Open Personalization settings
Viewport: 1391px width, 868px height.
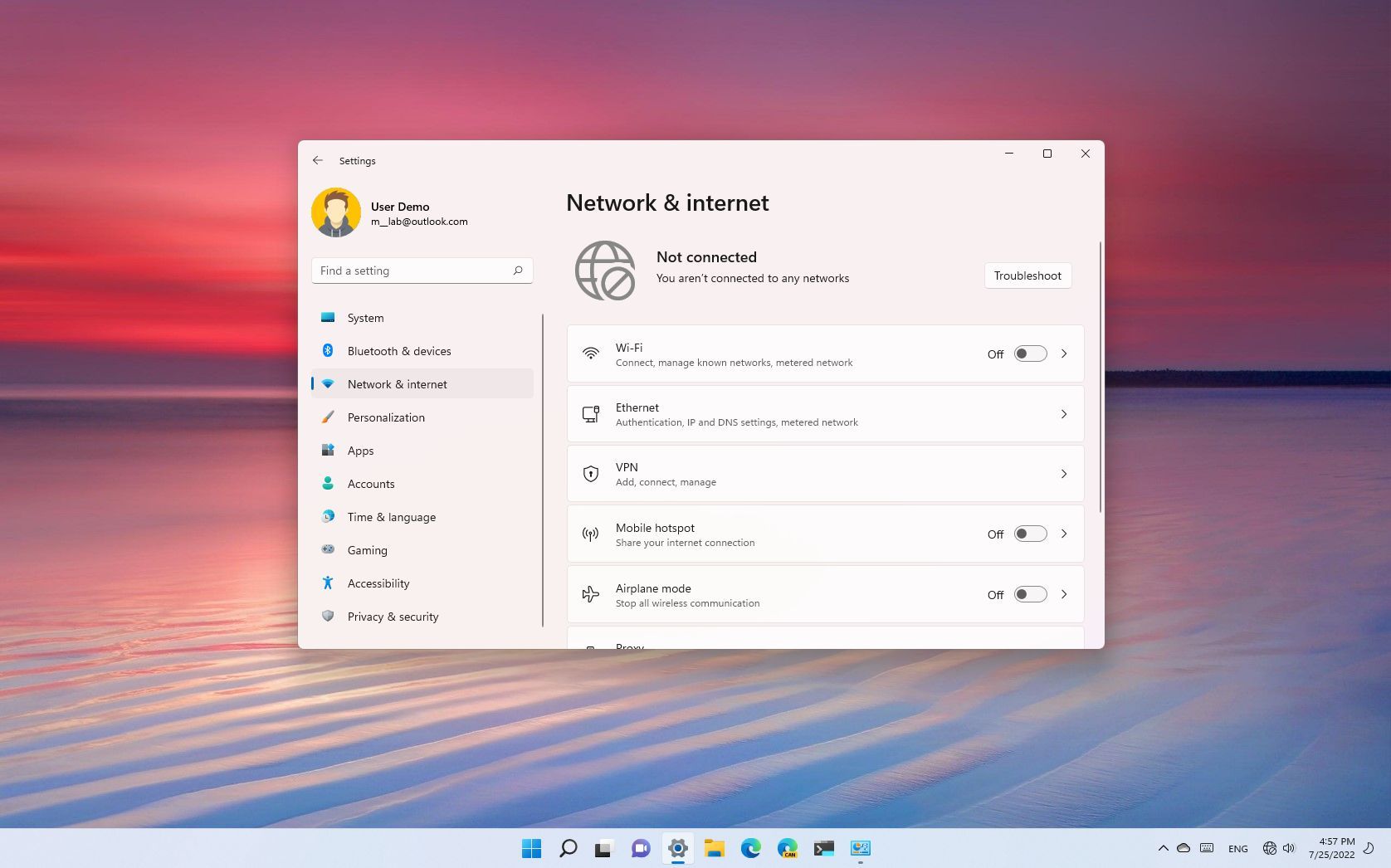[386, 417]
